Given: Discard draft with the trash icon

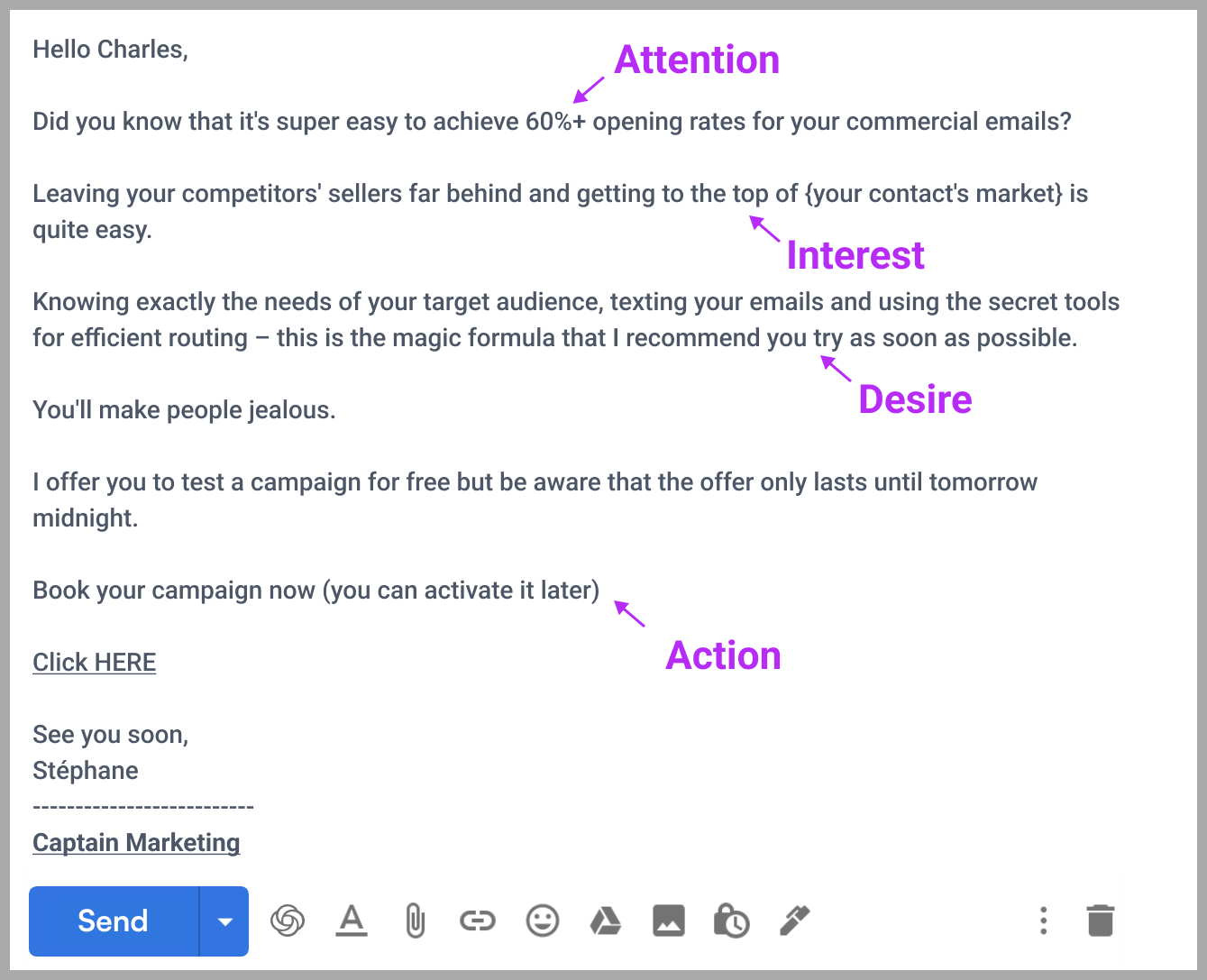Looking at the screenshot, I should click(1101, 920).
